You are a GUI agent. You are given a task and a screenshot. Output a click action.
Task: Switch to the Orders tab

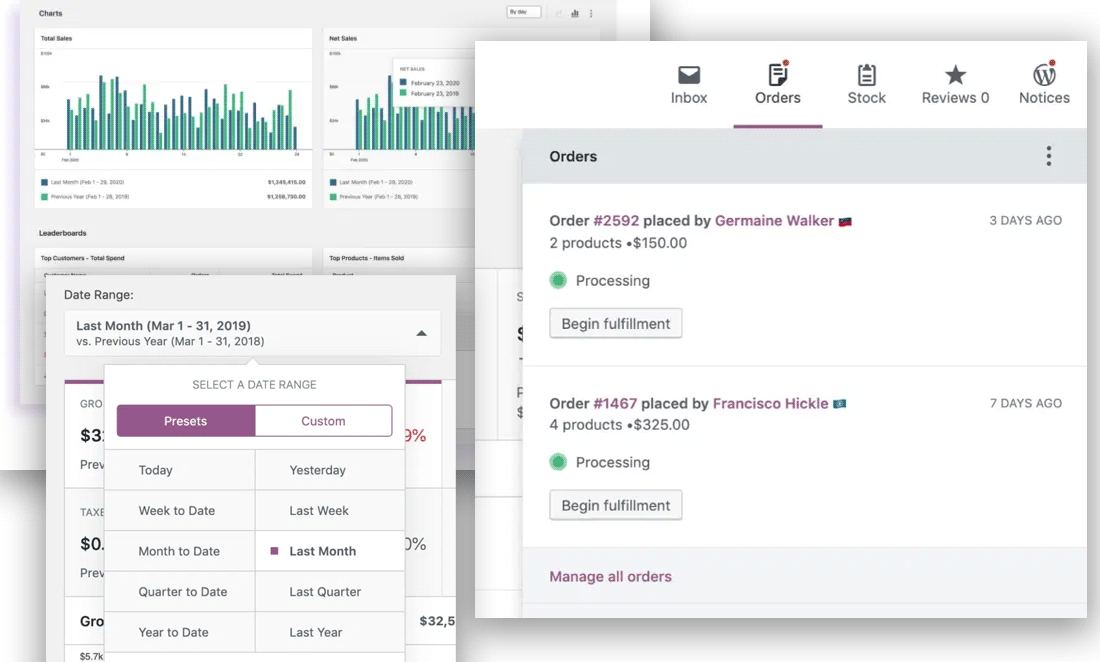pos(777,87)
